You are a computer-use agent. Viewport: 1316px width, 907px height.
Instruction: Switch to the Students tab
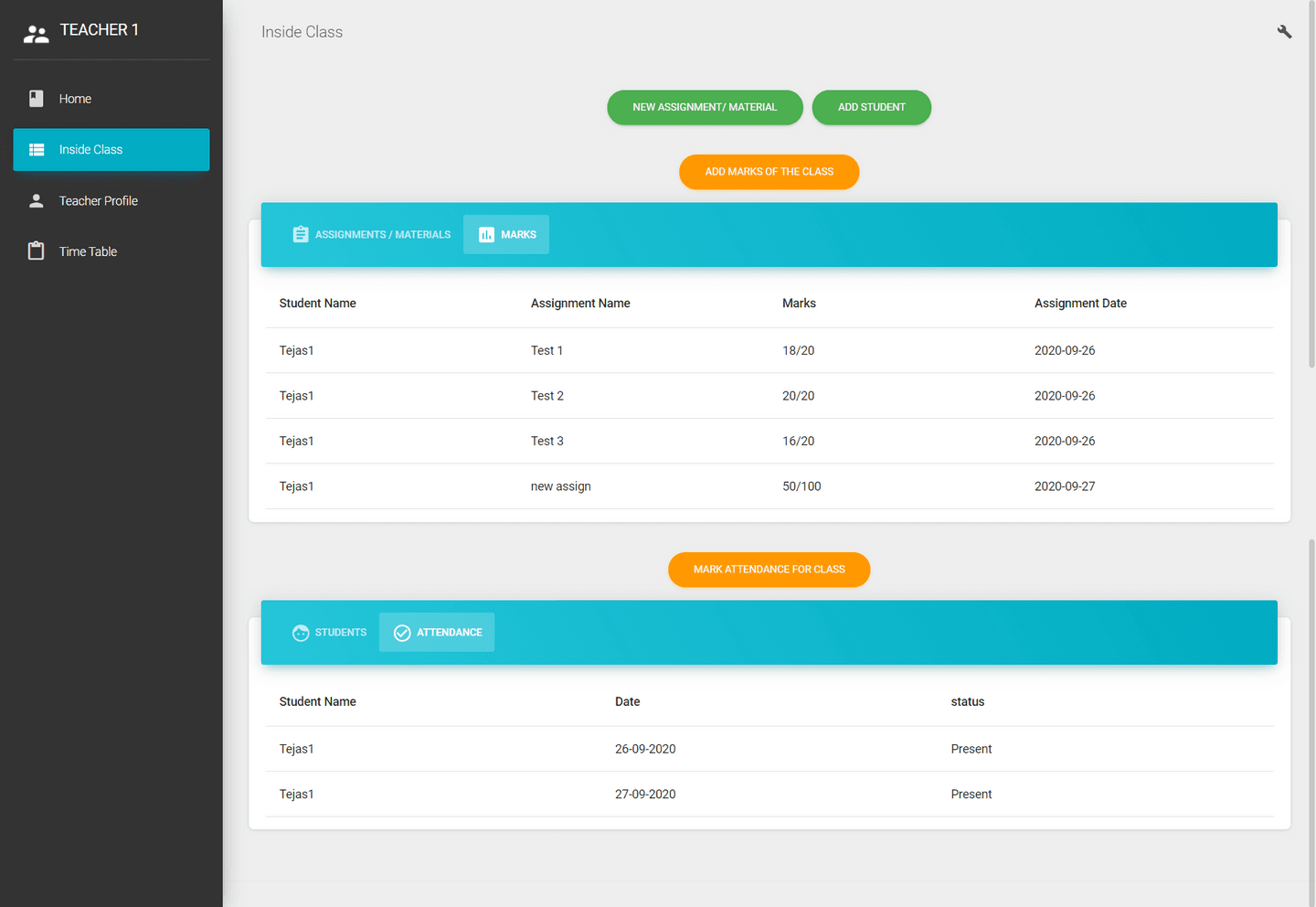329,633
